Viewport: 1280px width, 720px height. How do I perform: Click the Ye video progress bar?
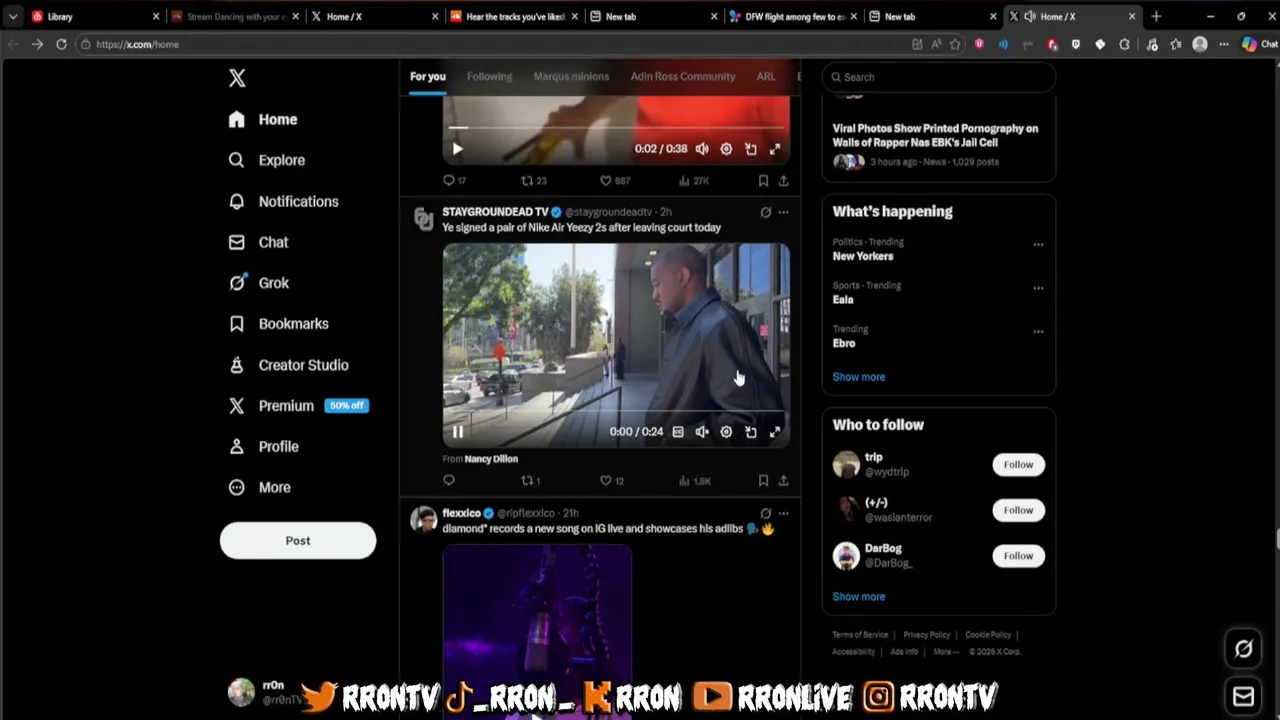616,411
